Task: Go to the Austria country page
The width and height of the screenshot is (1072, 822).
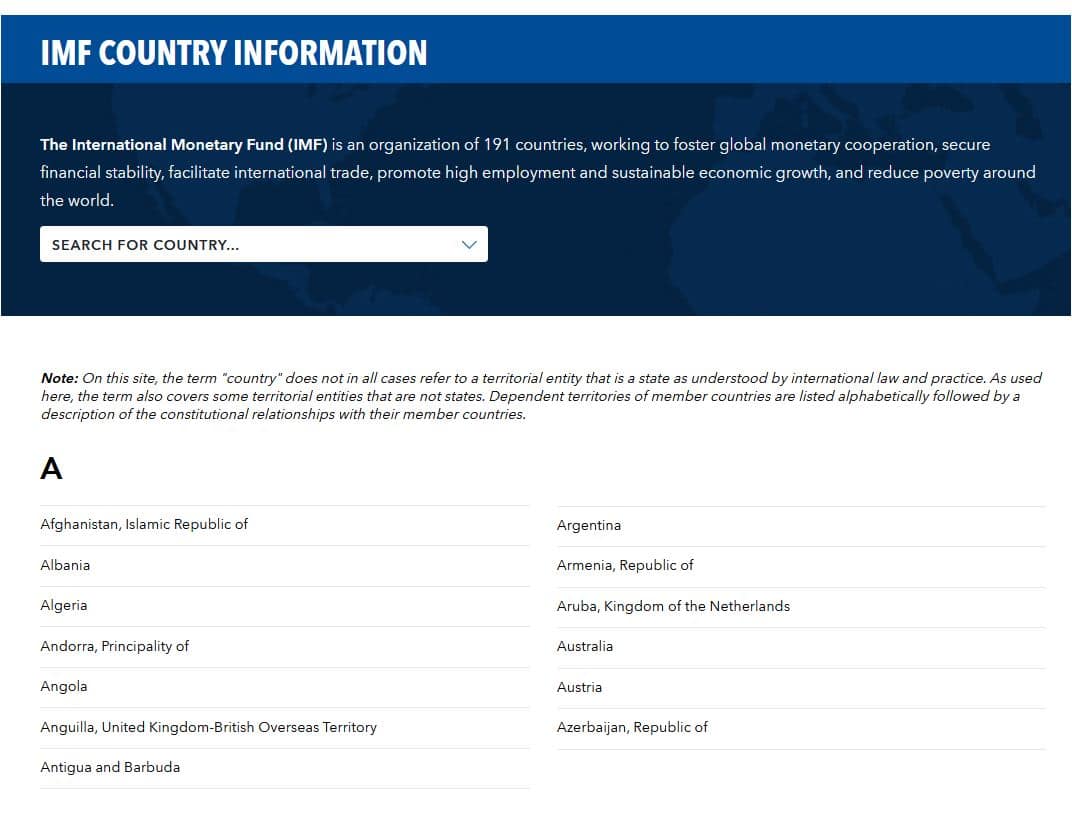Action: click(x=579, y=687)
